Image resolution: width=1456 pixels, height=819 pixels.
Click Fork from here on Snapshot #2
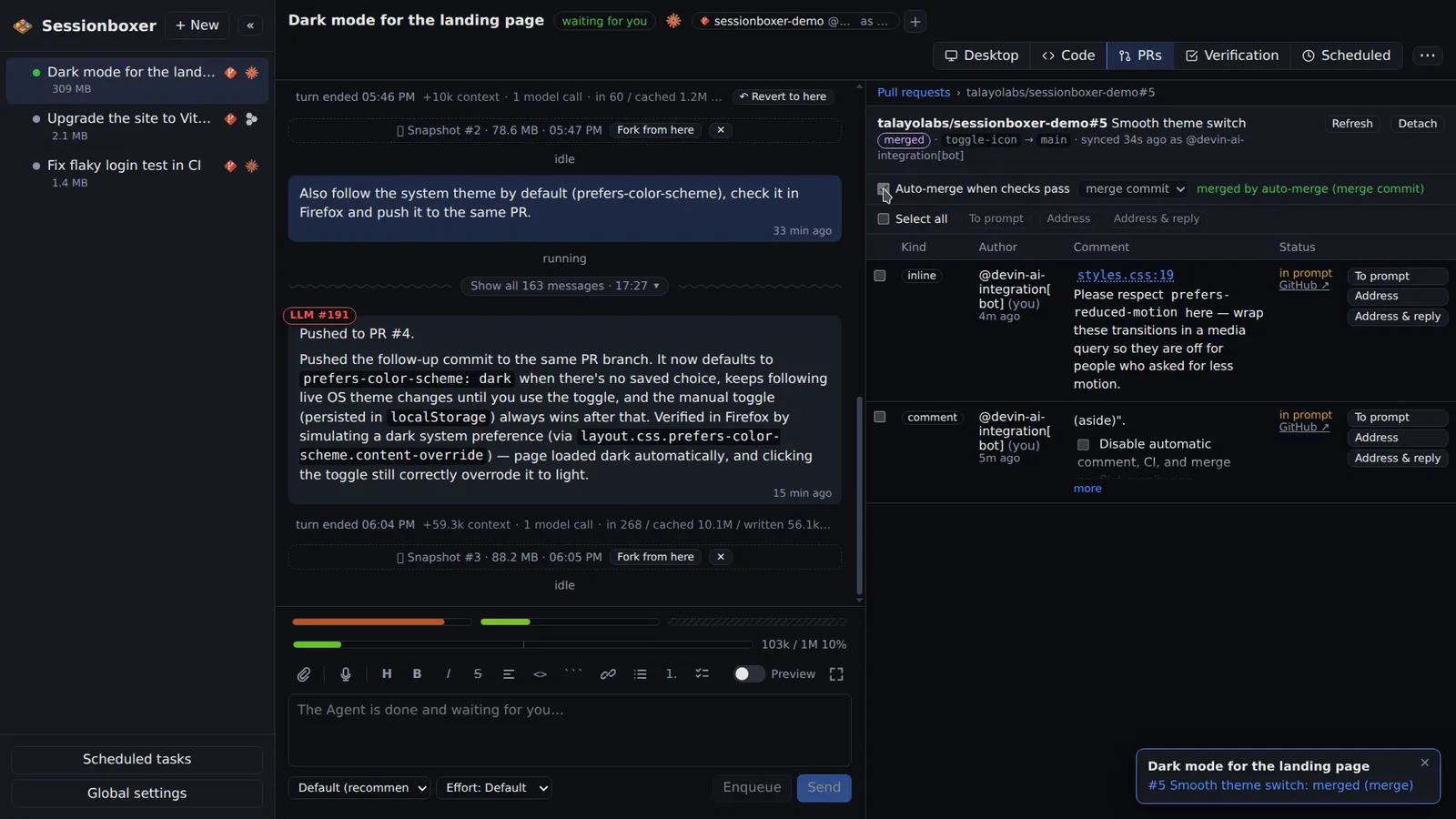[655, 130]
